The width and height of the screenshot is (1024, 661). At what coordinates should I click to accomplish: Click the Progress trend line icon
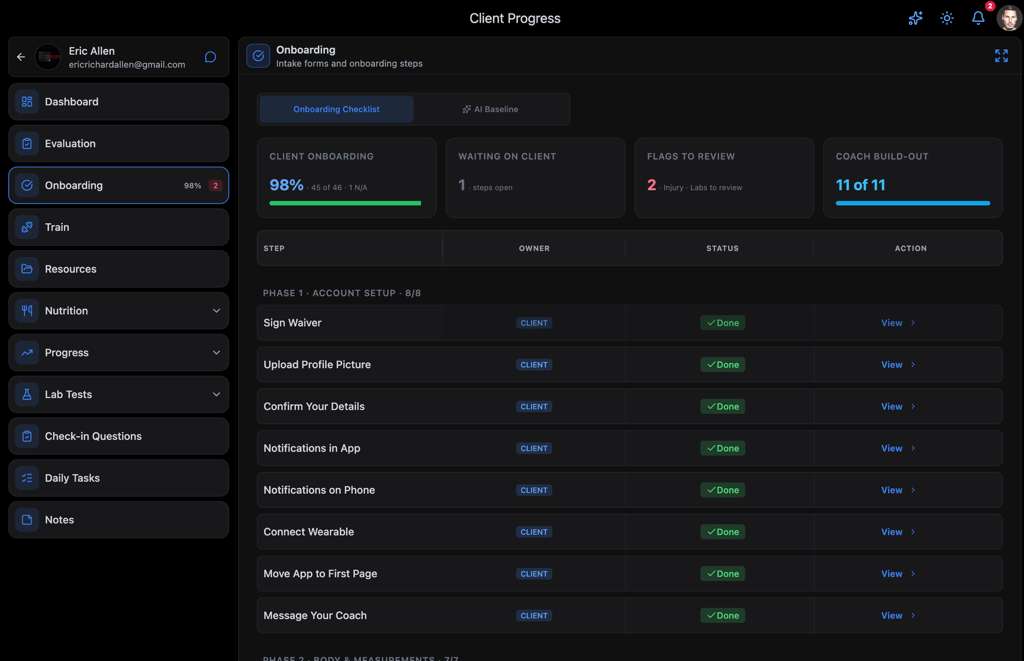click(x=27, y=353)
